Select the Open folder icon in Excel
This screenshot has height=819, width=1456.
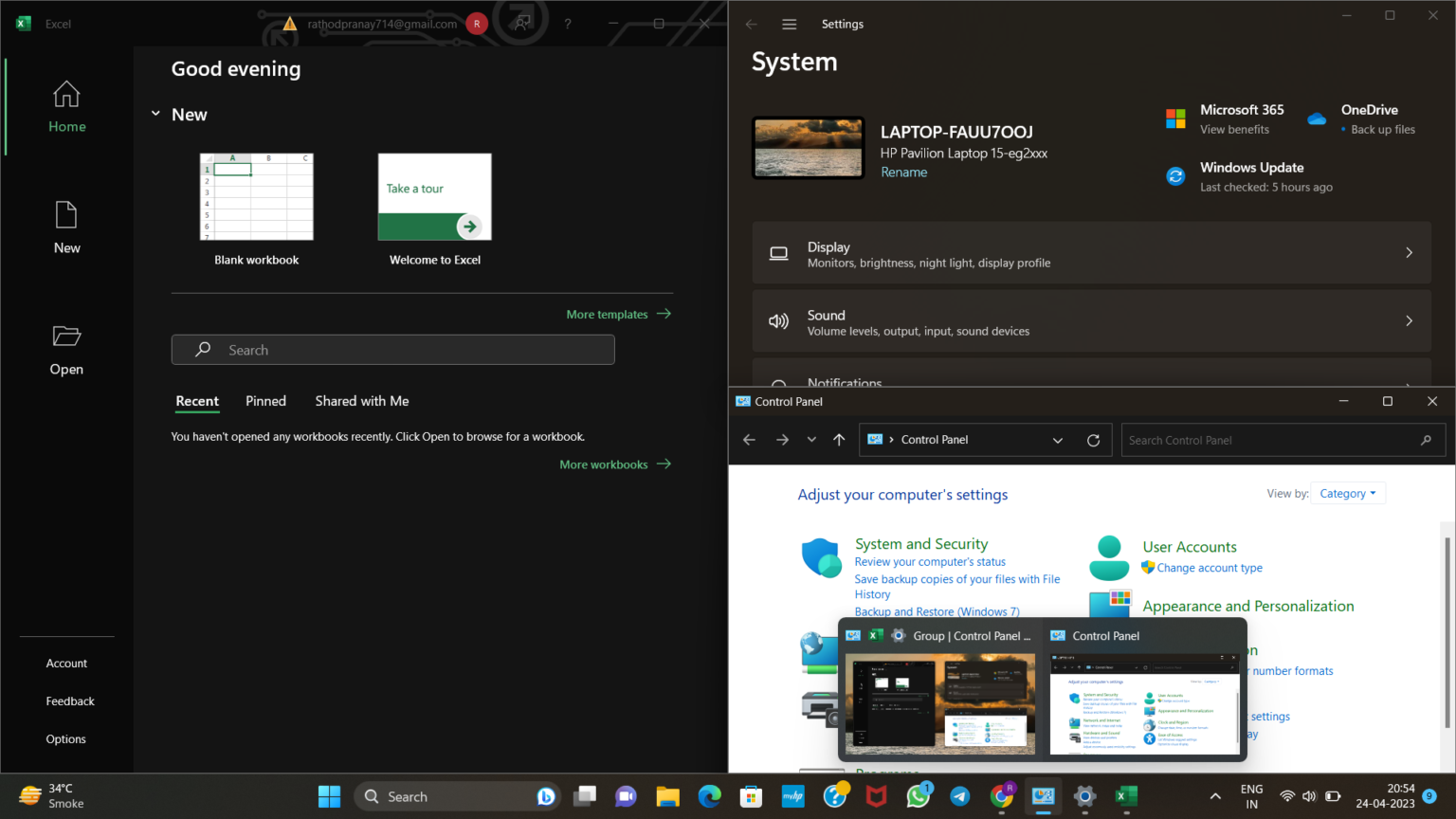(66, 337)
